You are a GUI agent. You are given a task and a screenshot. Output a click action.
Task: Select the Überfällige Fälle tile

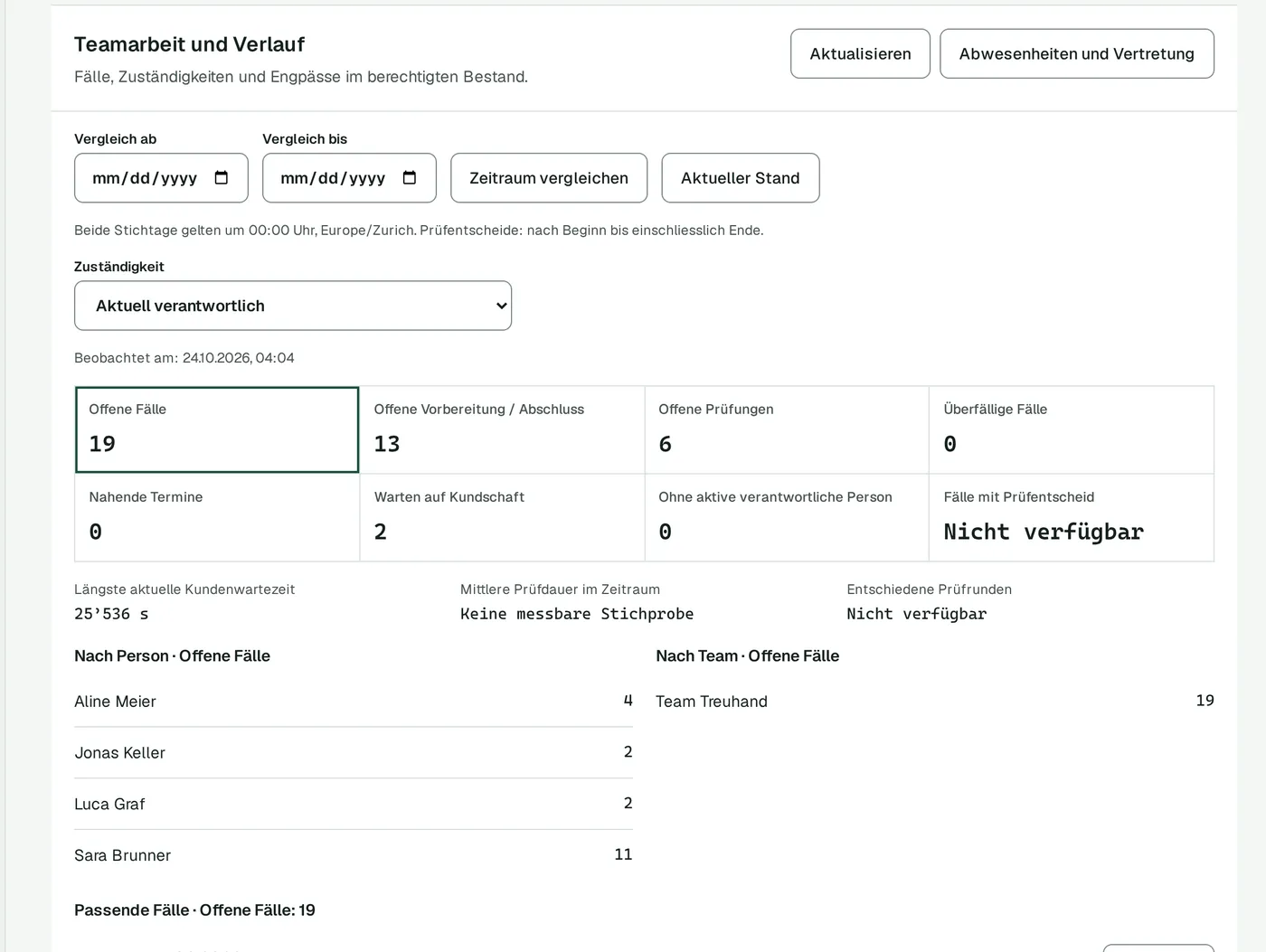pos(1072,429)
